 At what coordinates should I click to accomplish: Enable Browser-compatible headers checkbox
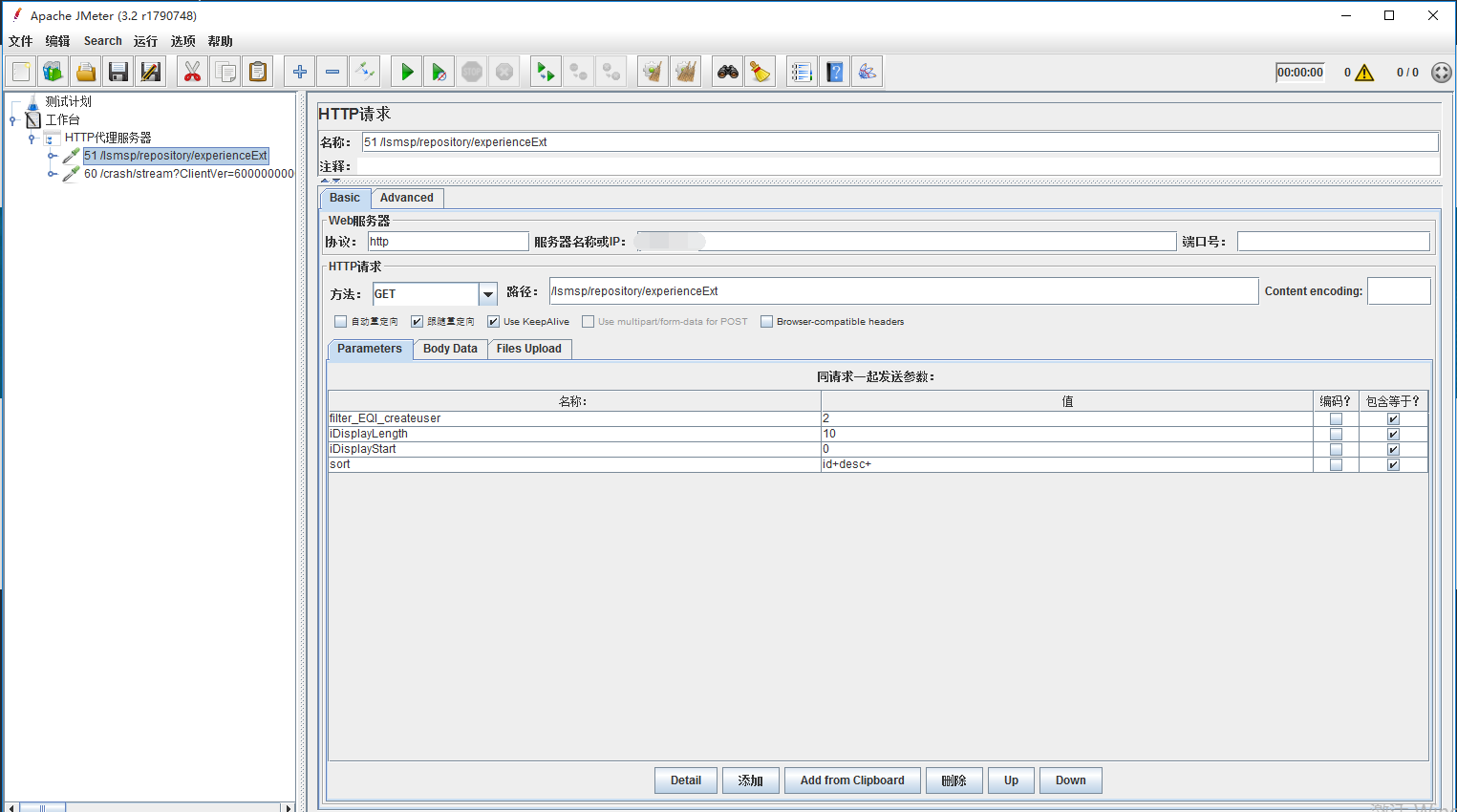(766, 322)
